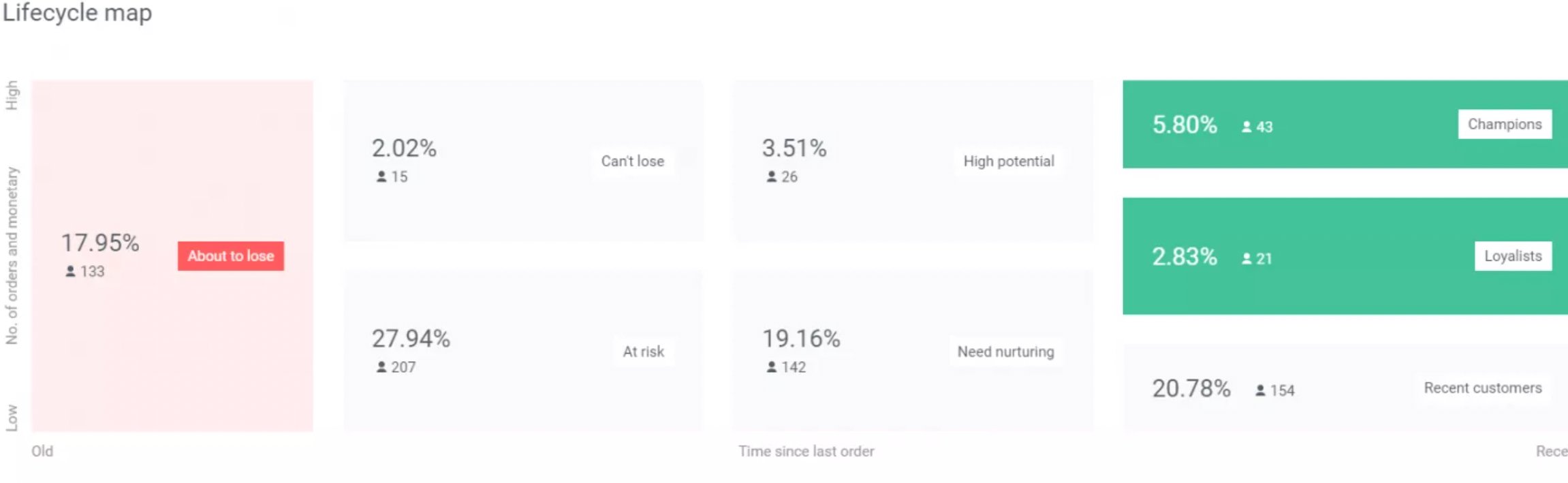
Task: Click the 5.80% Champions percentage
Action: click(x=1185, y=125)
